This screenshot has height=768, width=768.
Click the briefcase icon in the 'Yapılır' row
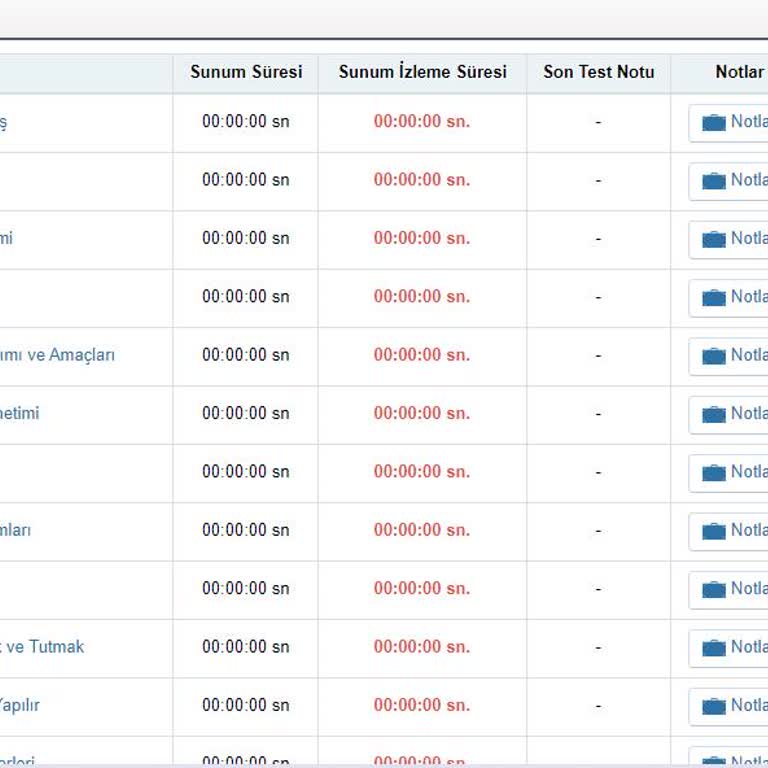pos(713,706)
